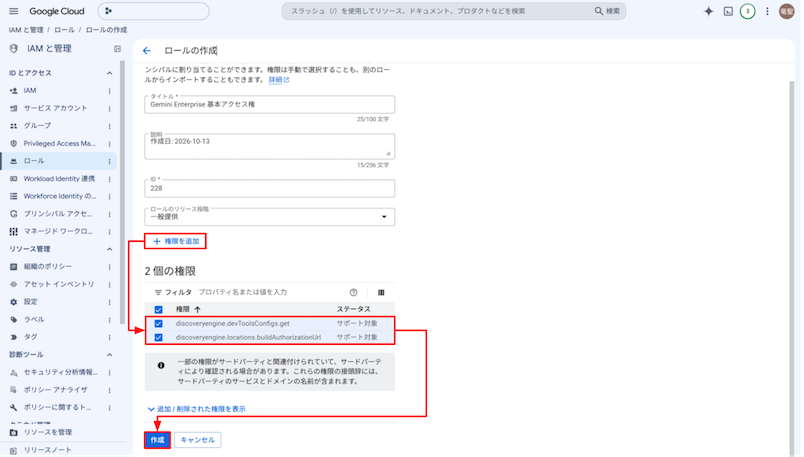
Task: Open the top-bar more options menu
Action: pos(767,11)
